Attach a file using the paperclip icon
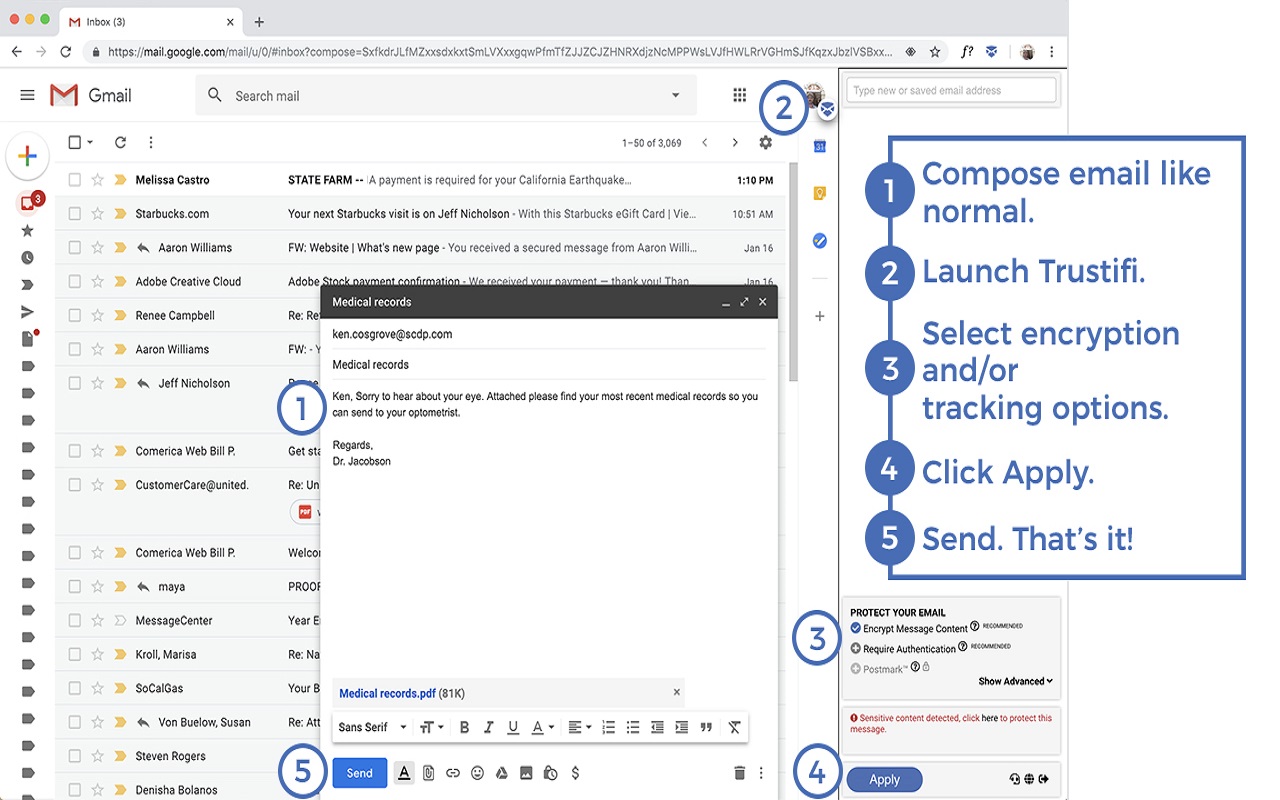The width and height of the screenshot is (1280, 800). [x=428, y=773]
